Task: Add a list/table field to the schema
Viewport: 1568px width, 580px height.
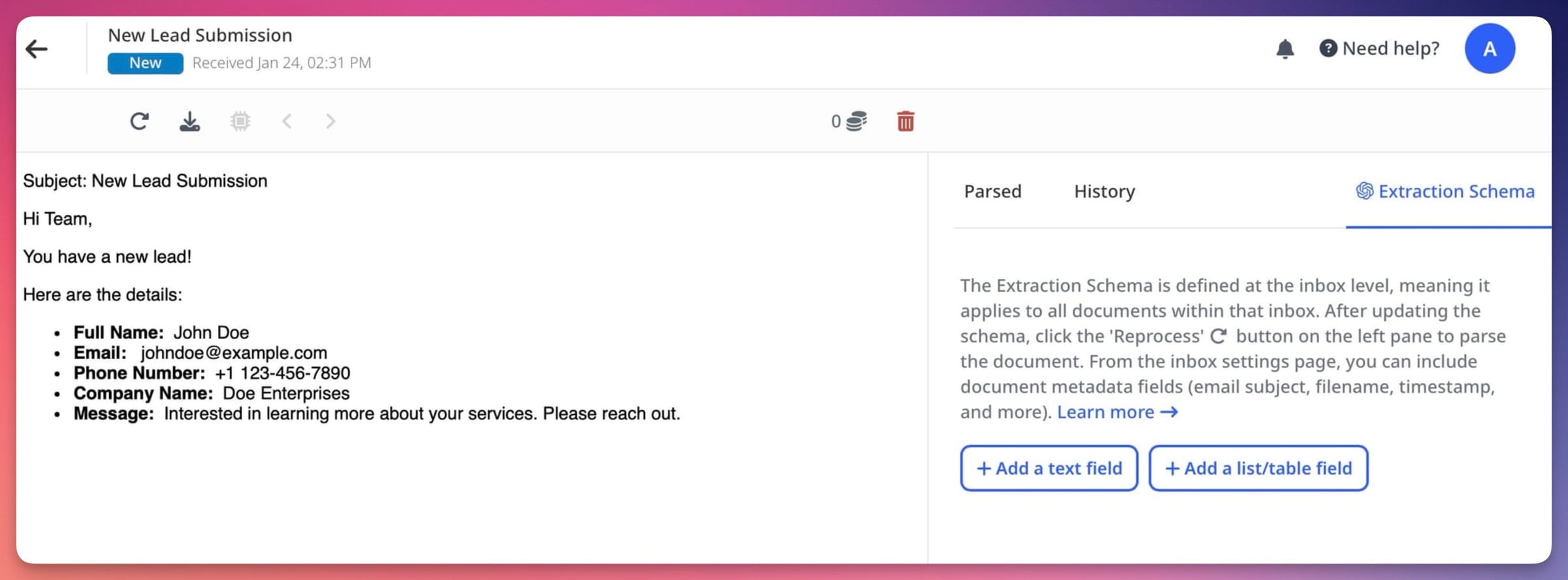Action: pos(1258,468)
